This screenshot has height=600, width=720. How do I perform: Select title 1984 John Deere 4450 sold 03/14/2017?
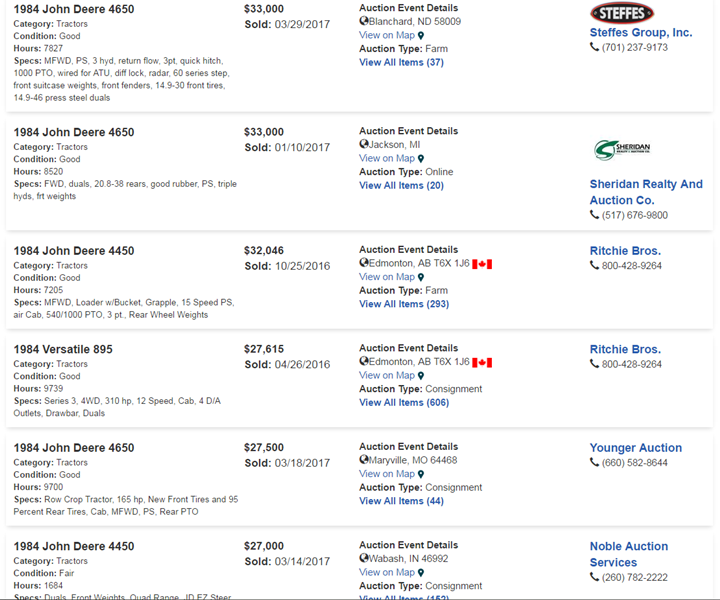pos(74,546)
